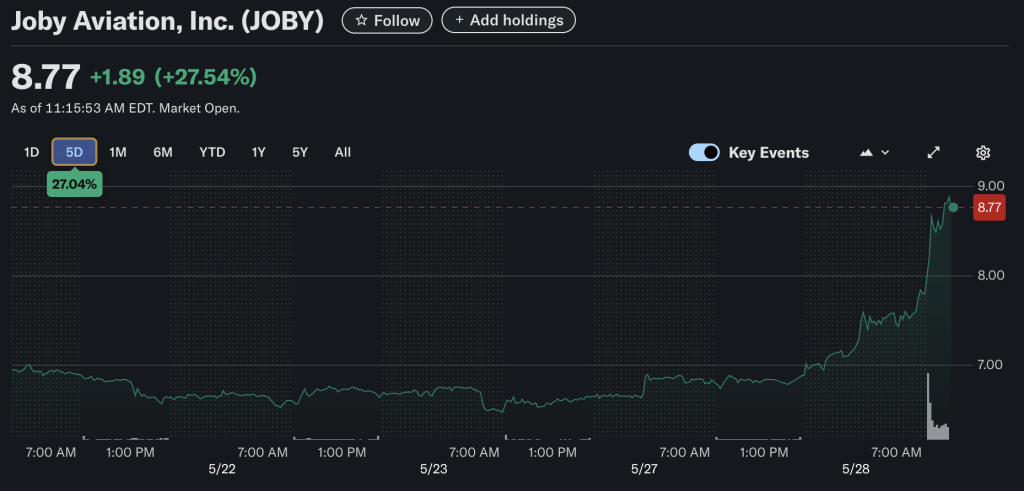Click the green current price dot on chart

[953, 208]
